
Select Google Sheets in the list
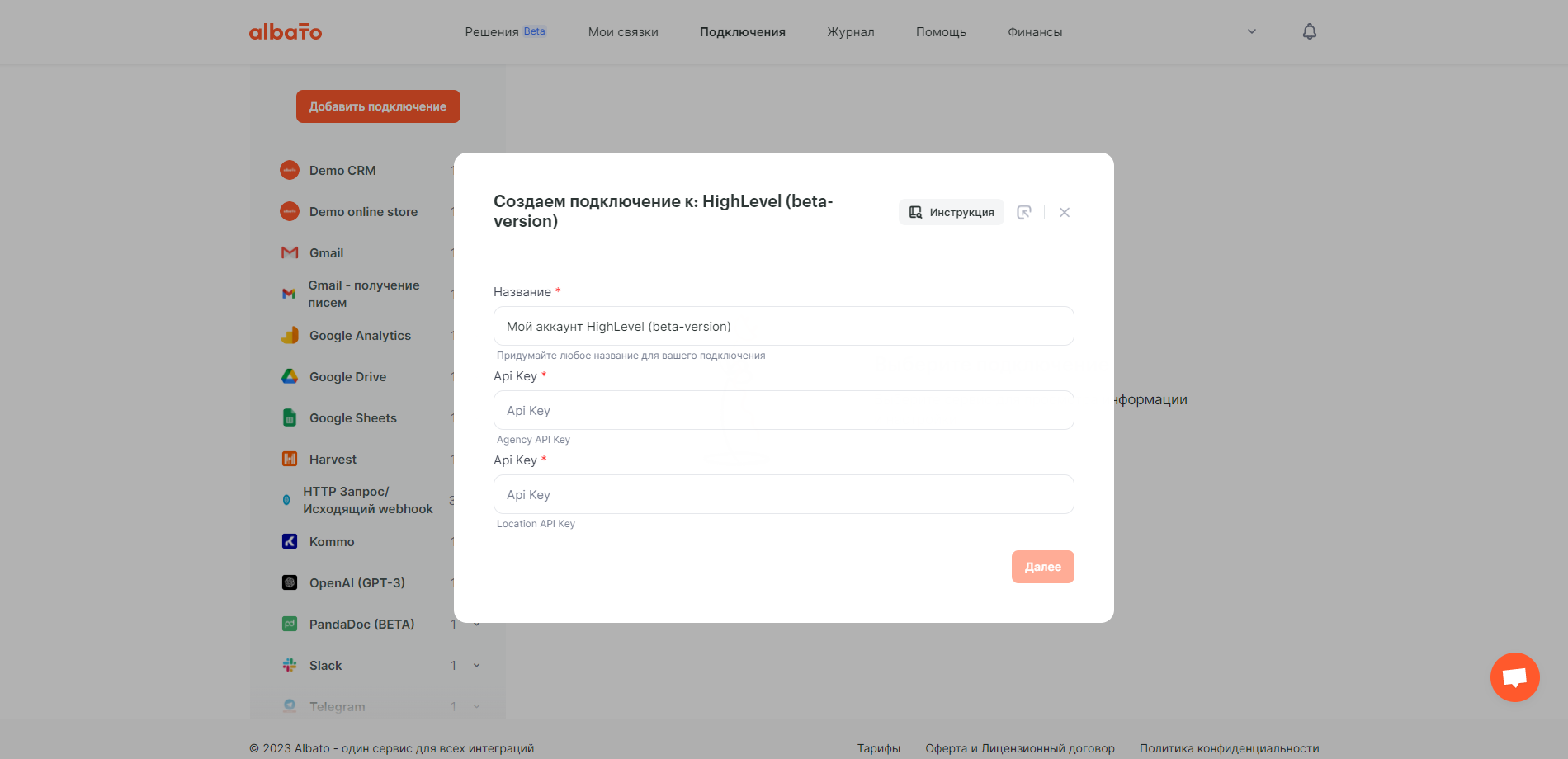tap(353, 417)
